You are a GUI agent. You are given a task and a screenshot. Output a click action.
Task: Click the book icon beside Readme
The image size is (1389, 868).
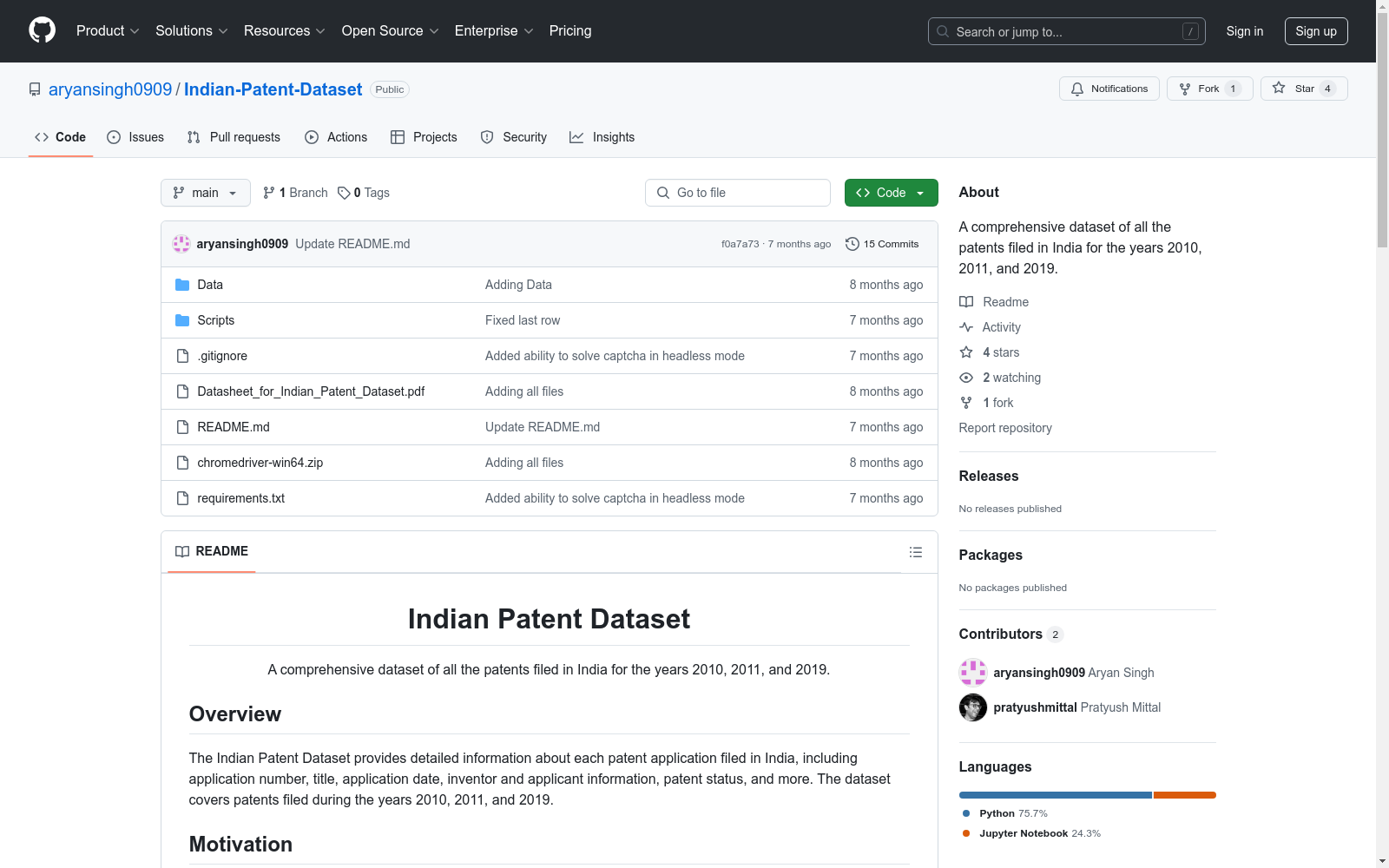pyautogui.click(x=966, y=302)
